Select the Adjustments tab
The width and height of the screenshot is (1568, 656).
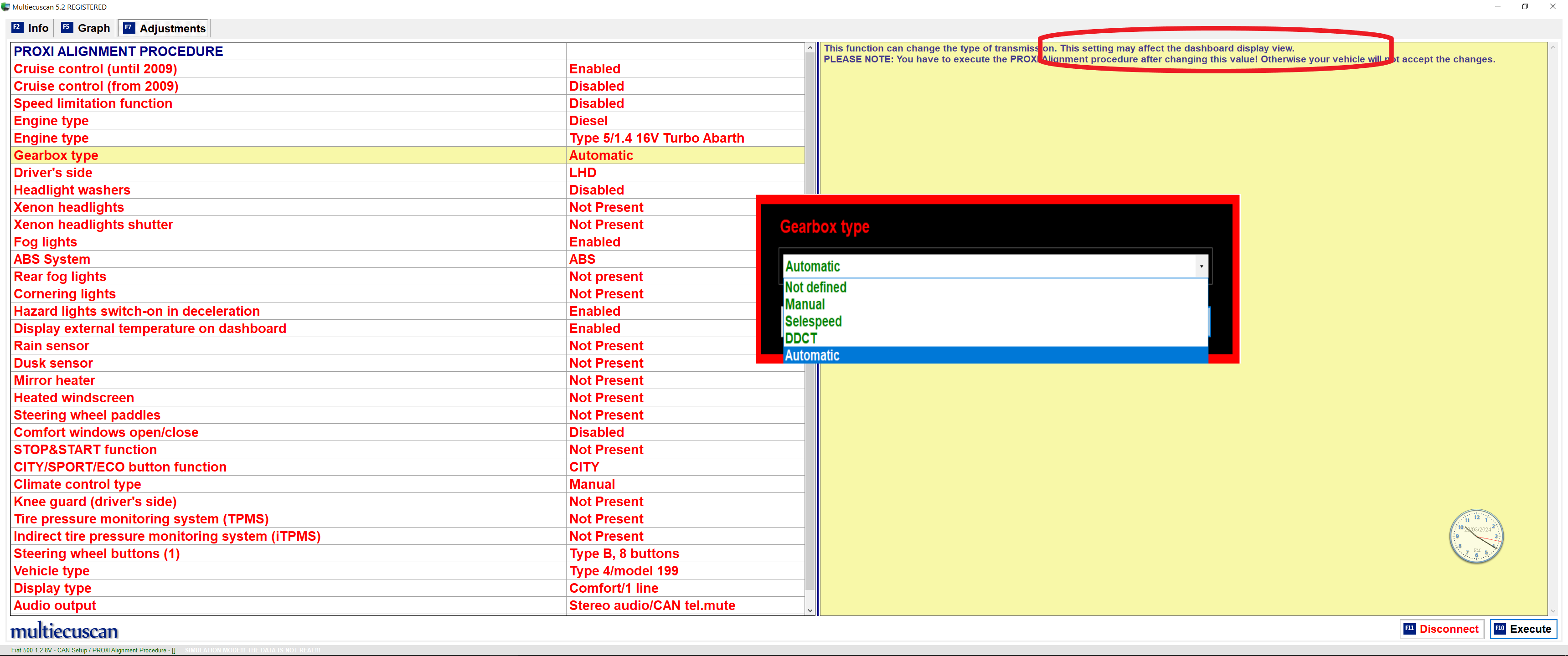pos(165,28)
